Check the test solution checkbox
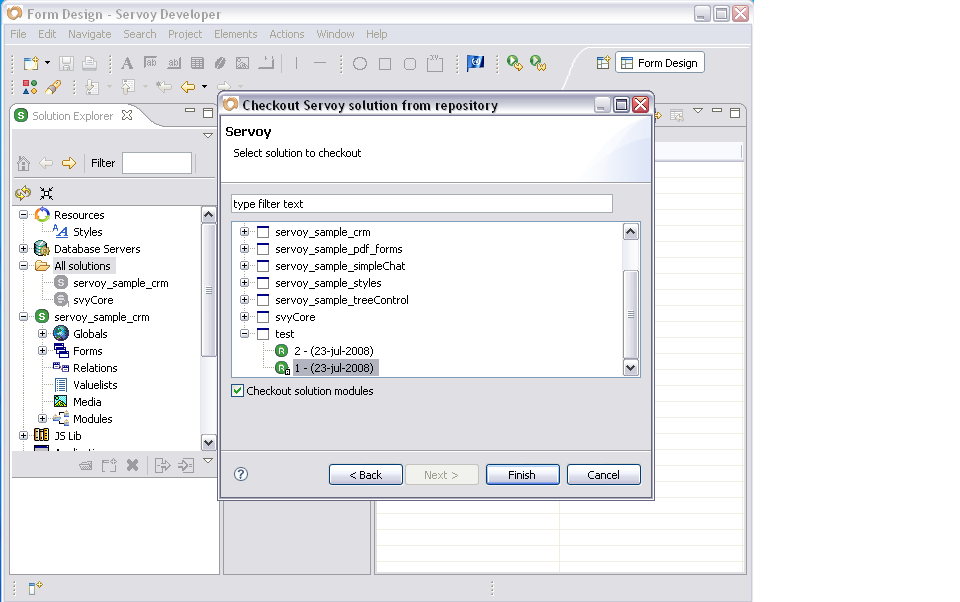 point(263,334)
